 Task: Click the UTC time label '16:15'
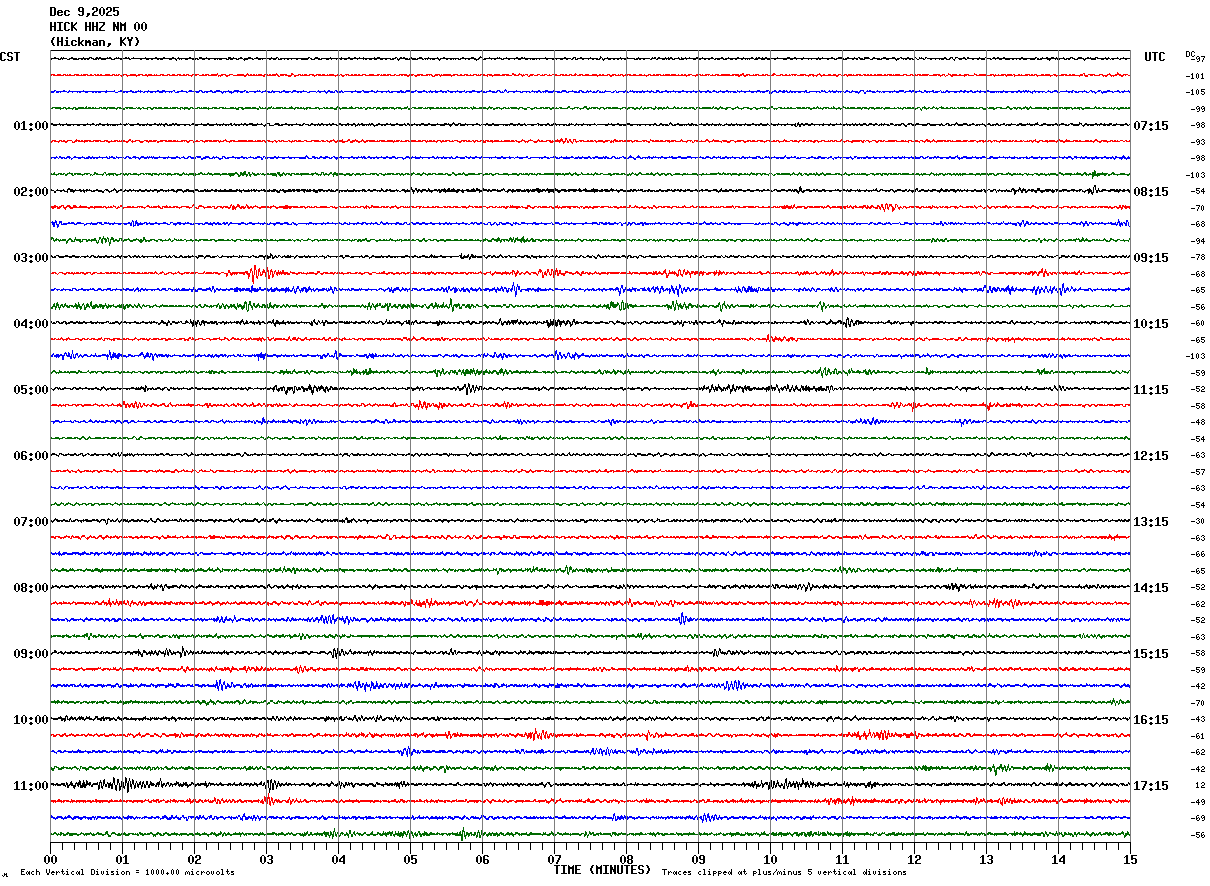point(1151,720)
